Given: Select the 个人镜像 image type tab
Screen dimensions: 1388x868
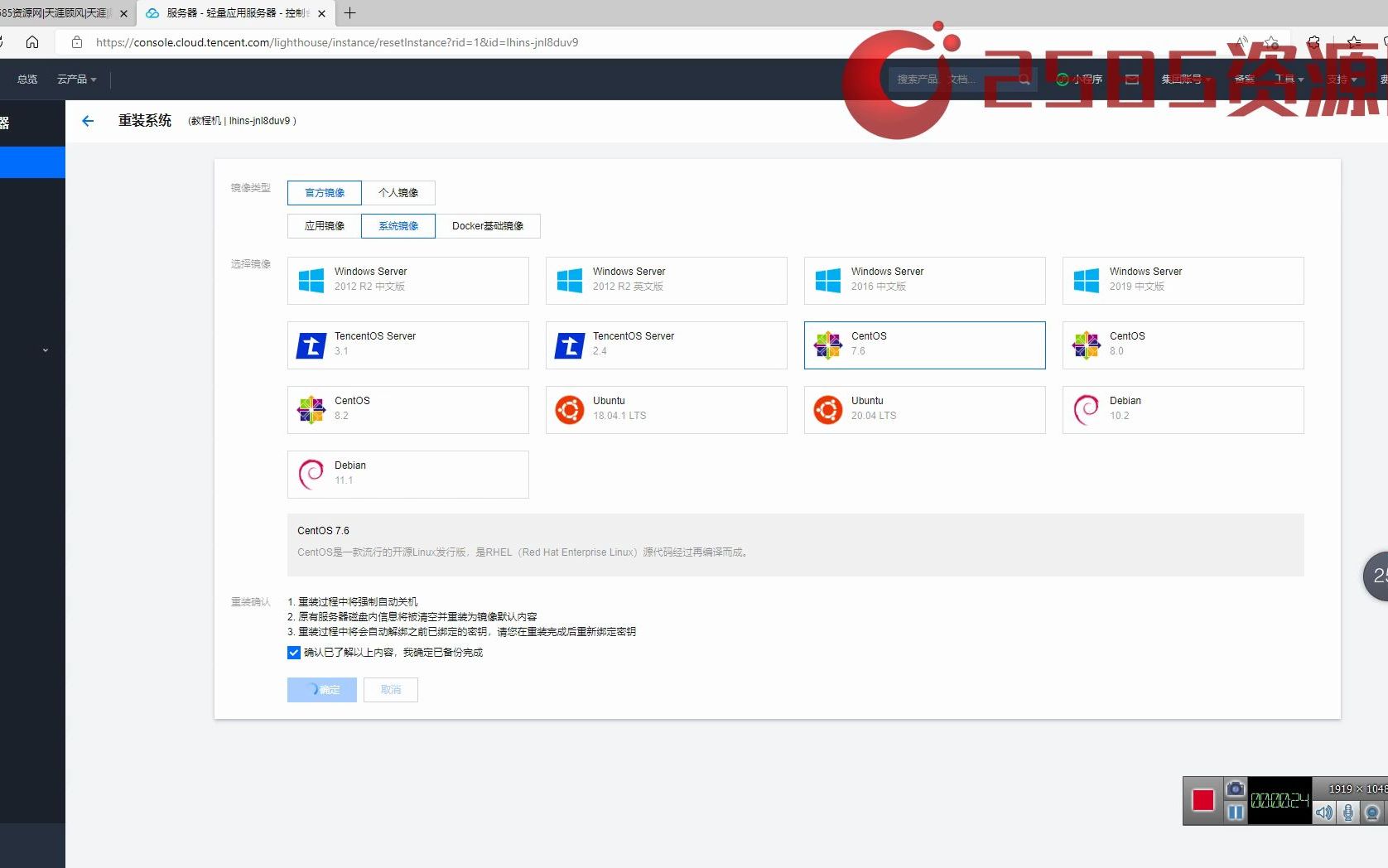Looking at the screenshot, I should (398, 193).
